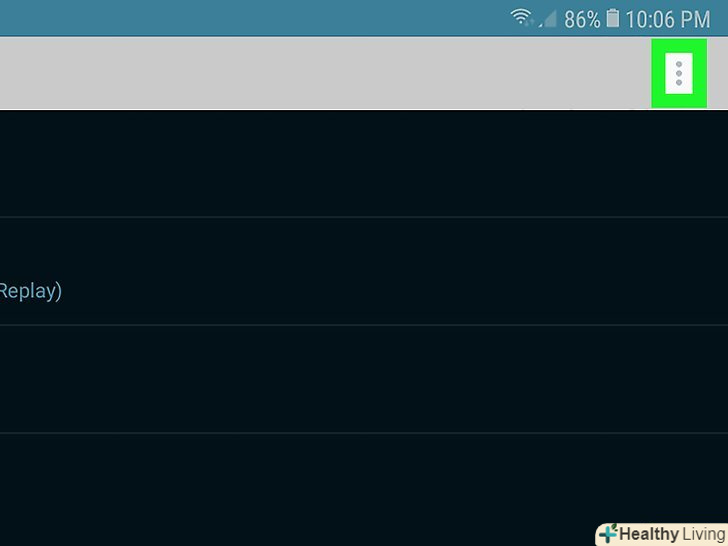Click the divider line above the "Replay)" row

coord(364,217)
